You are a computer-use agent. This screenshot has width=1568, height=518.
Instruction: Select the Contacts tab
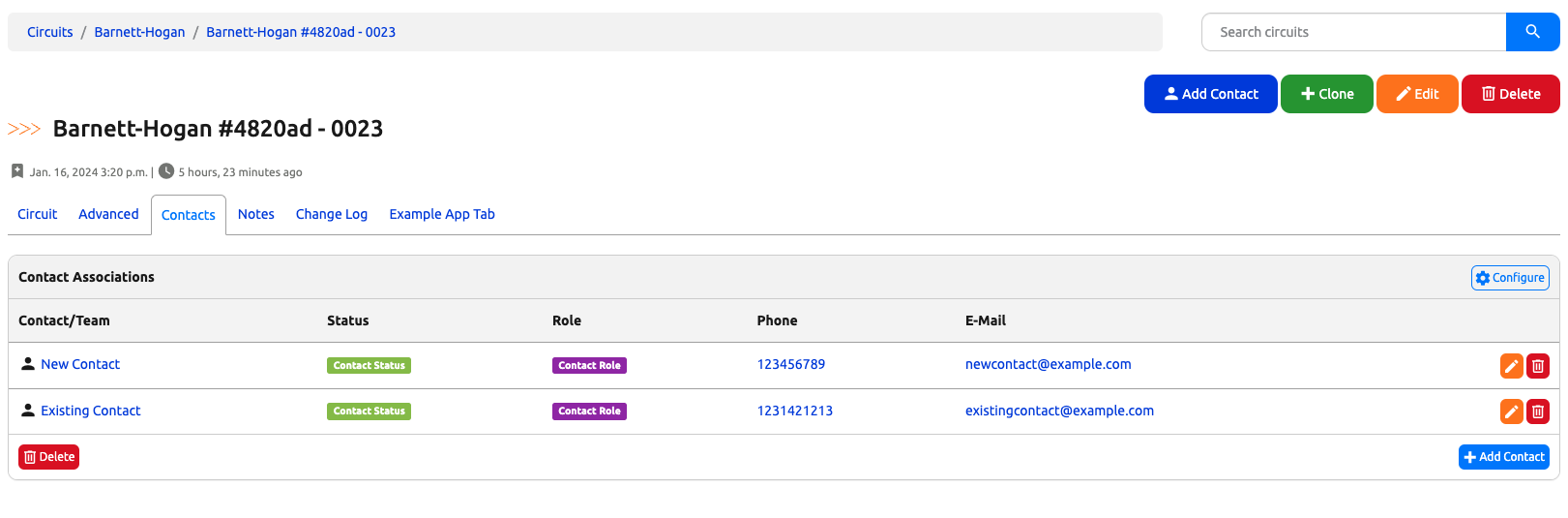point(189,215)
